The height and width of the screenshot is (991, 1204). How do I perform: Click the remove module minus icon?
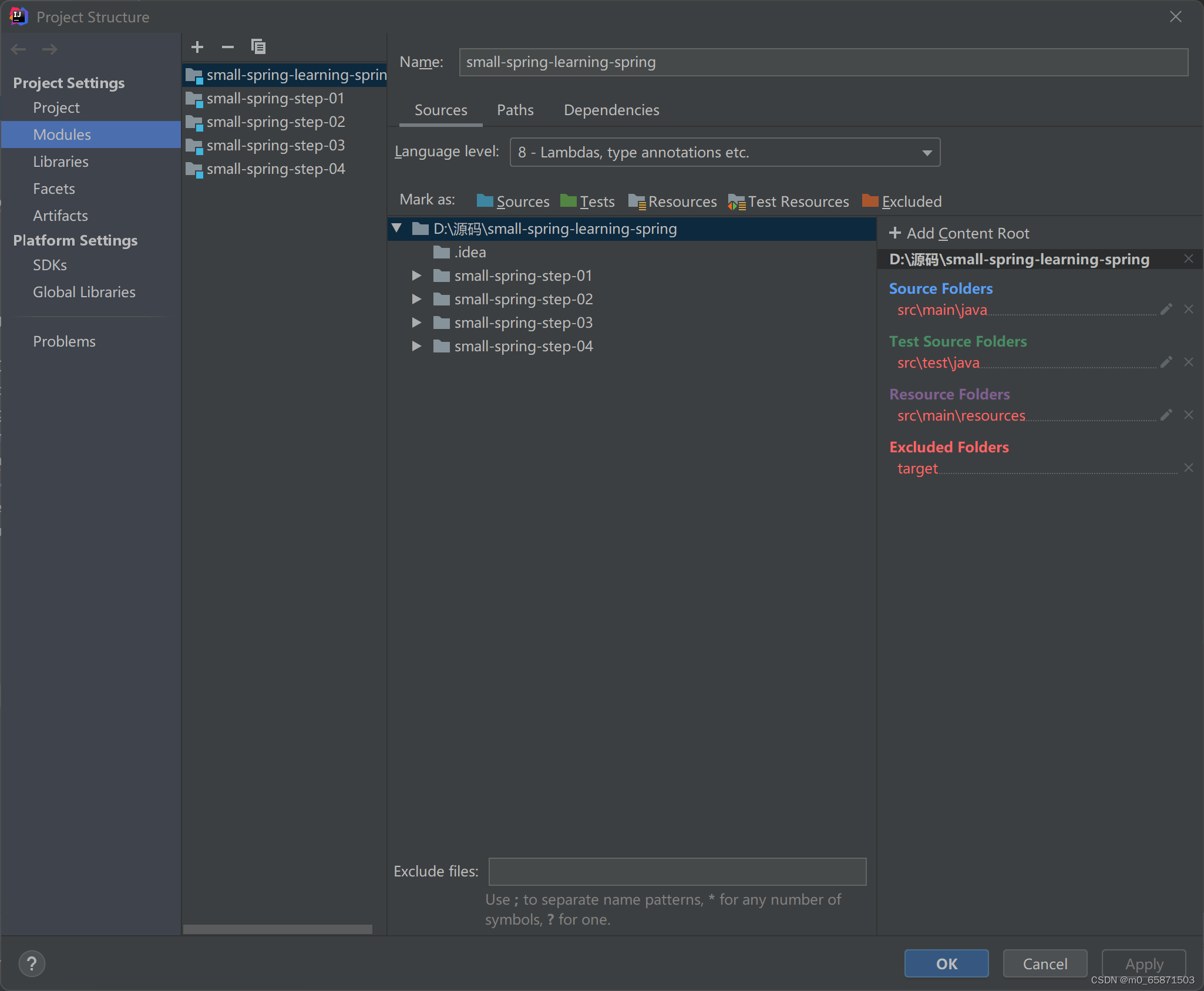[x=228, y=47]
